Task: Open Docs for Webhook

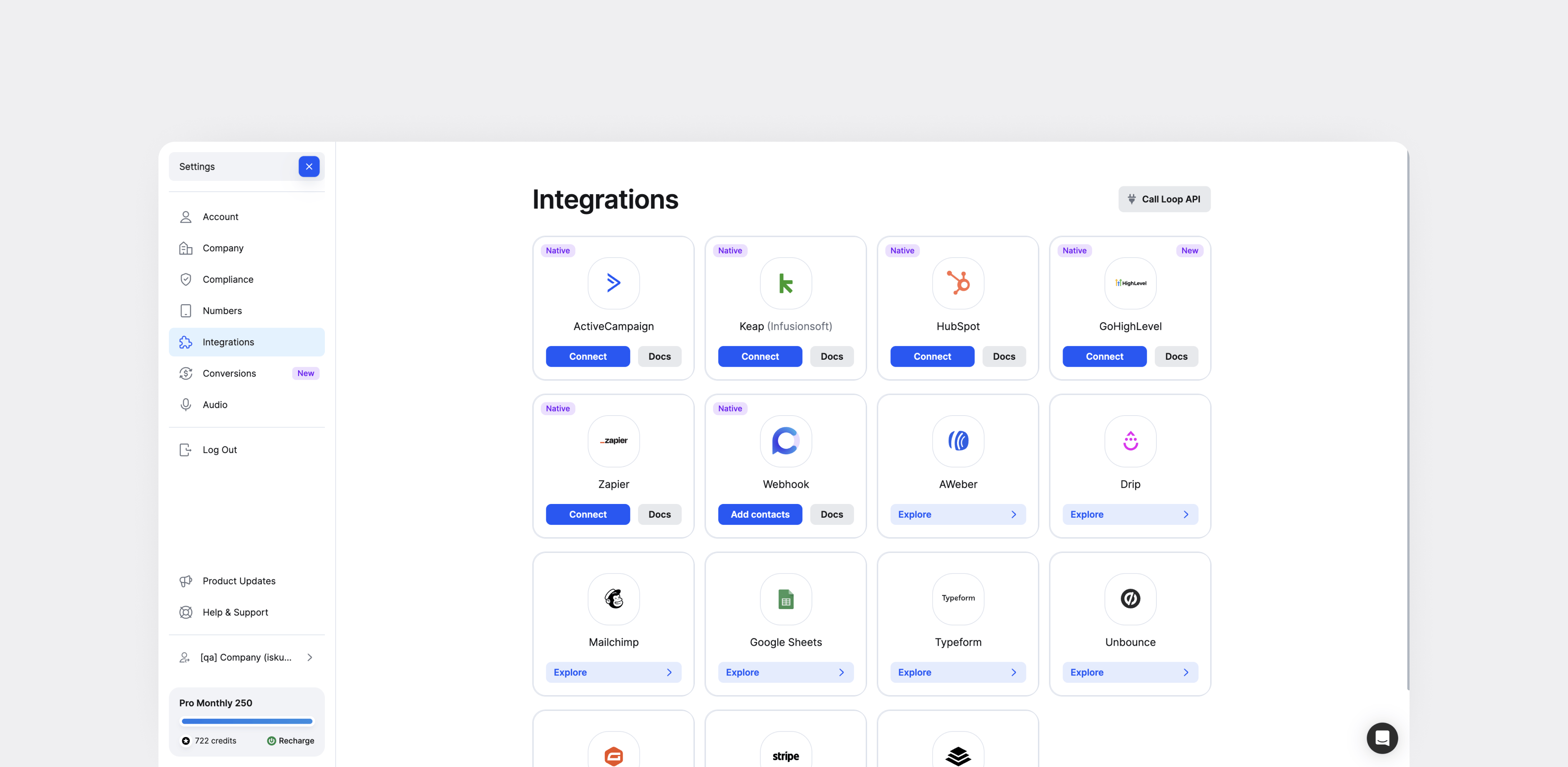Action: (832, 514)
